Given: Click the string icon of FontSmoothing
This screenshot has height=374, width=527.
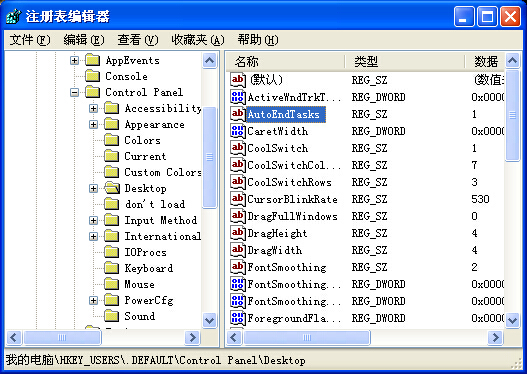Looking at the screenshot, I should point(238,267).
